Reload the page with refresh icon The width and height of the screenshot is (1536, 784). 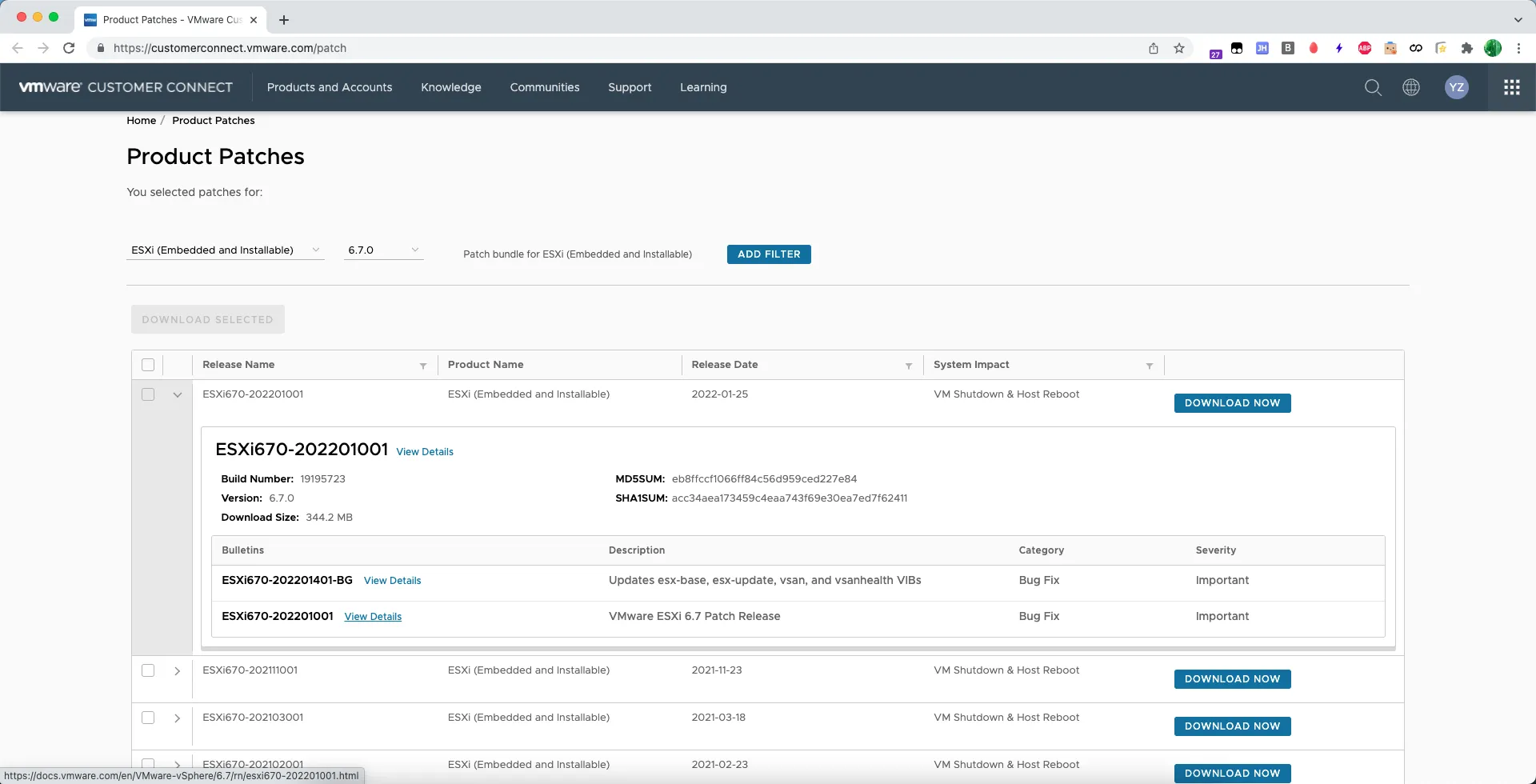(x=69, y=48)
